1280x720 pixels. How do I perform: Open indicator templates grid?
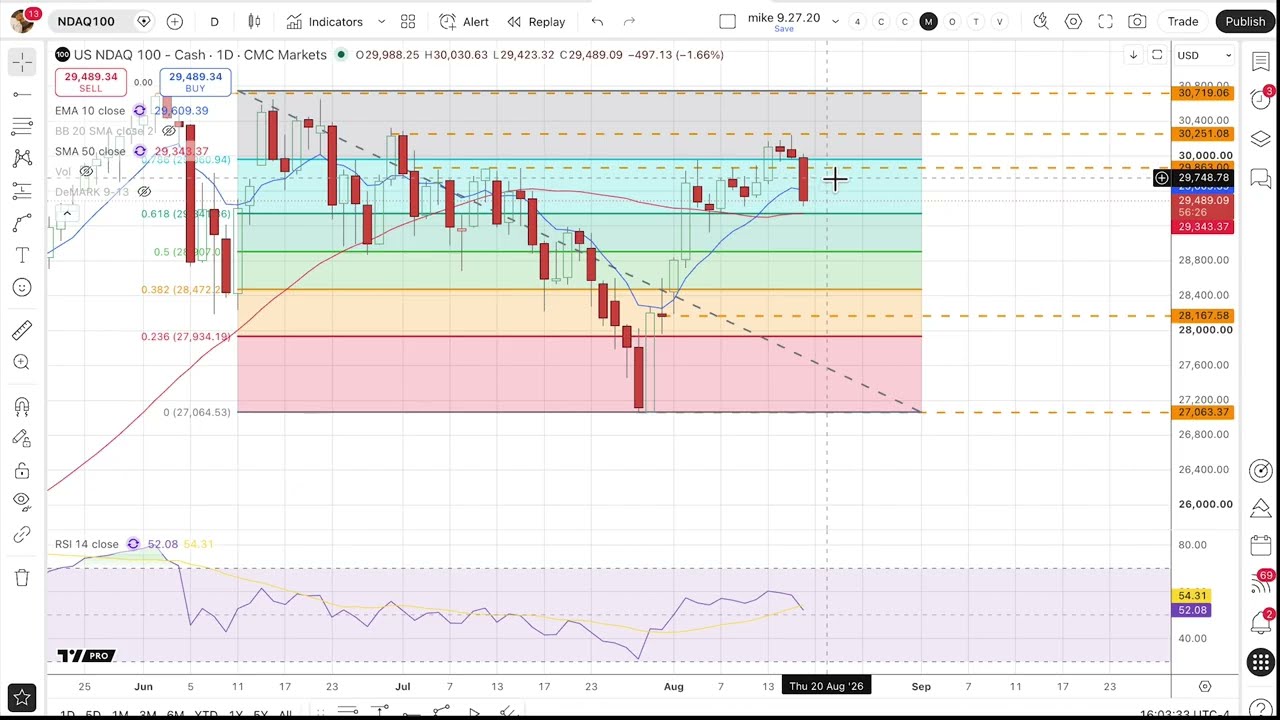[x=408, y=21]
